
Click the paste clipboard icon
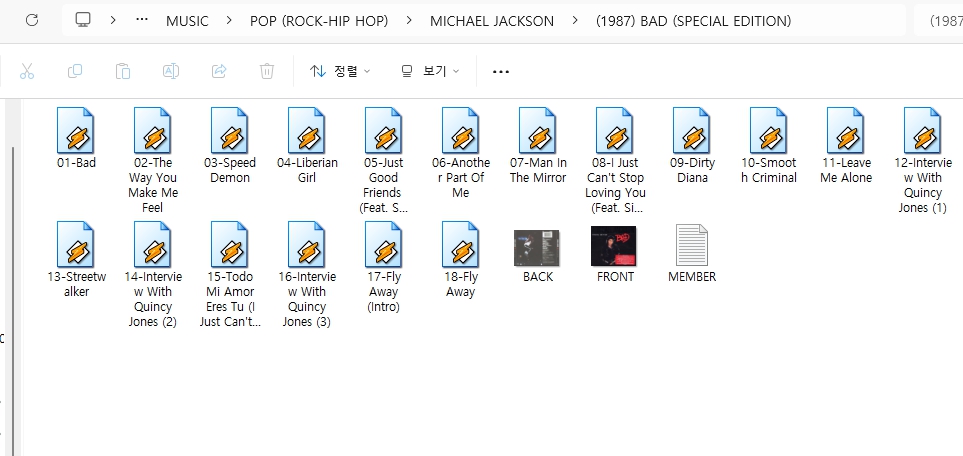(x=123, y=71)
